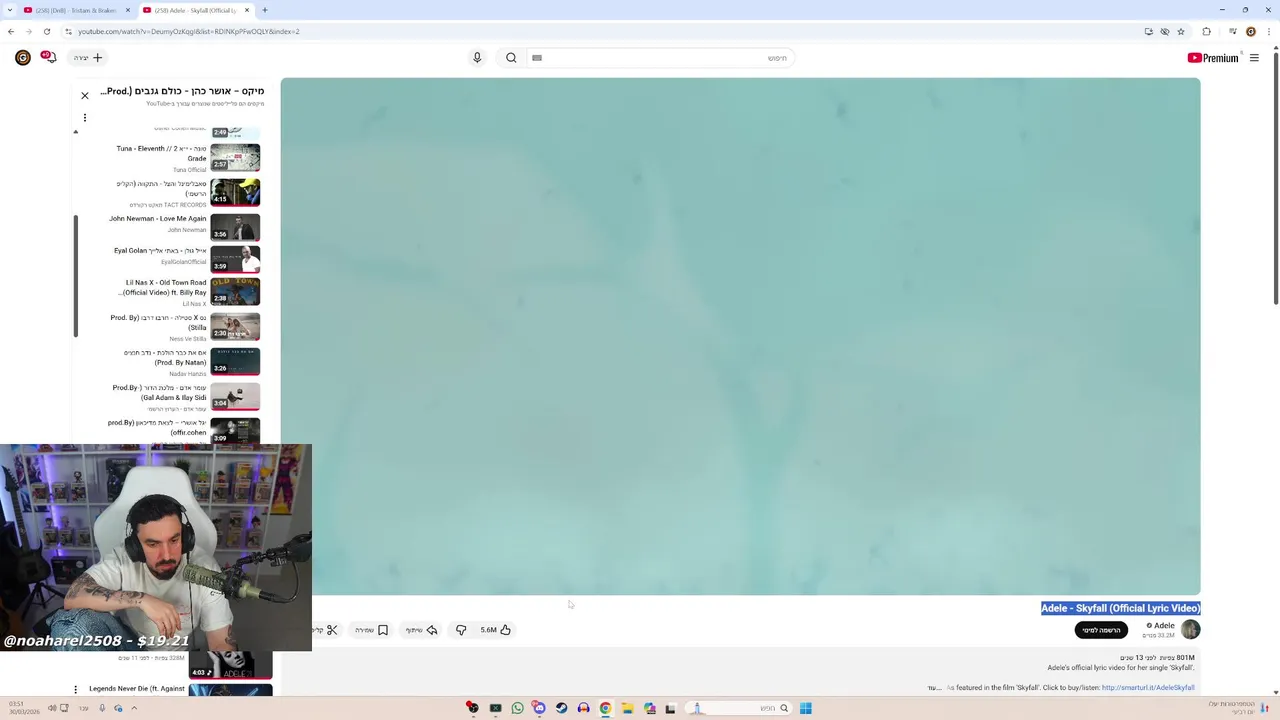This screenshot has height=720, width=1280.
Task: Play Lil Nas X - Old Town Road
Action: click(185, 292)
